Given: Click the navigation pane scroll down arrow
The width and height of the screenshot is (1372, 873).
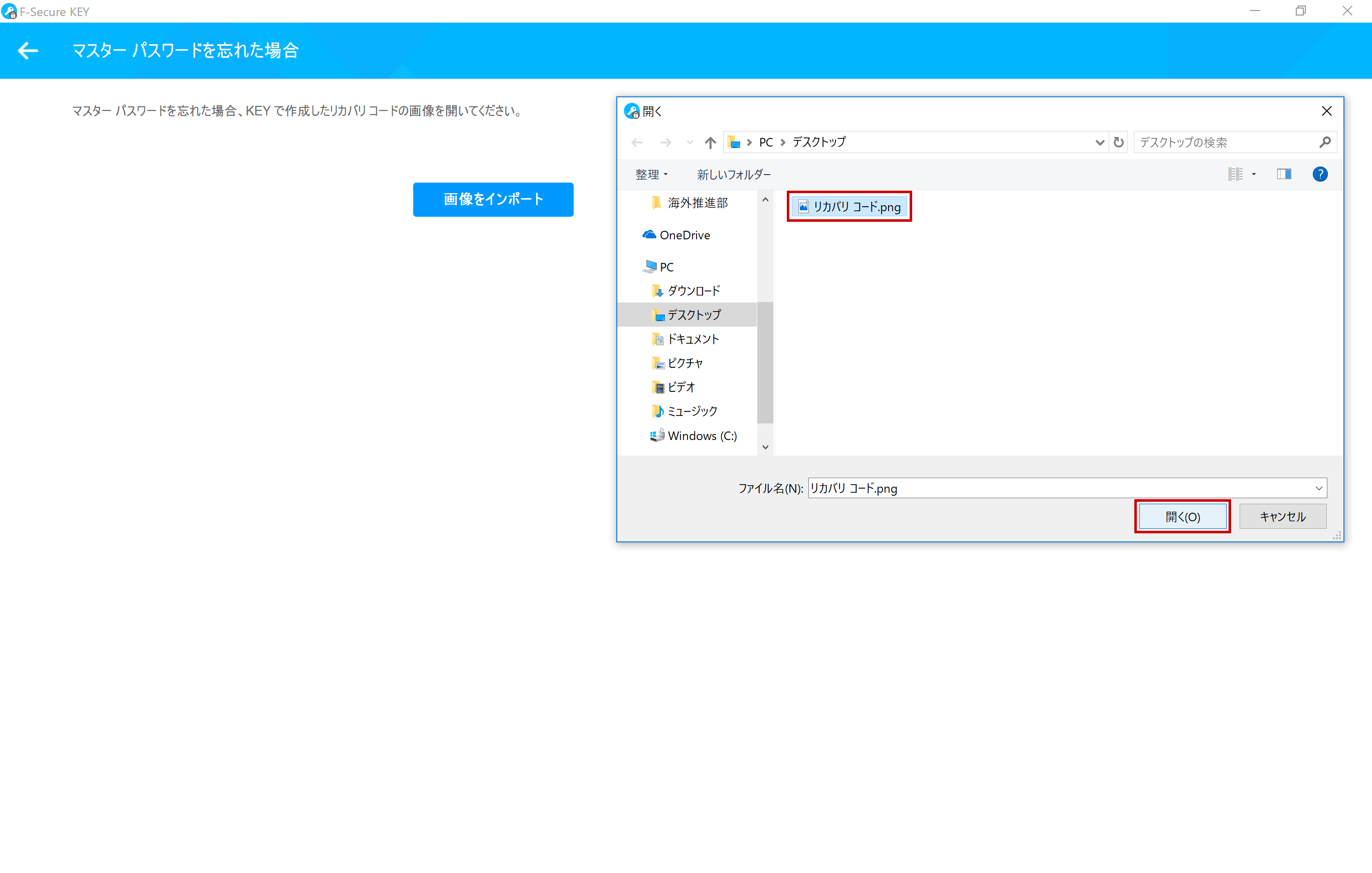Looking at the screenshot, I should [765, 447].
